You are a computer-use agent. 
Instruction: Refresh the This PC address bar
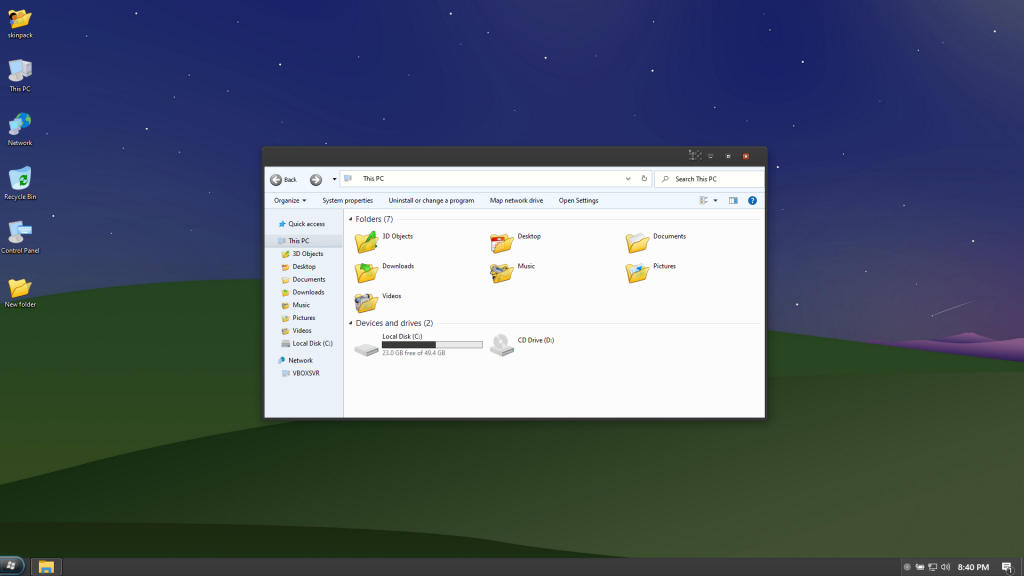pos(644,179)
